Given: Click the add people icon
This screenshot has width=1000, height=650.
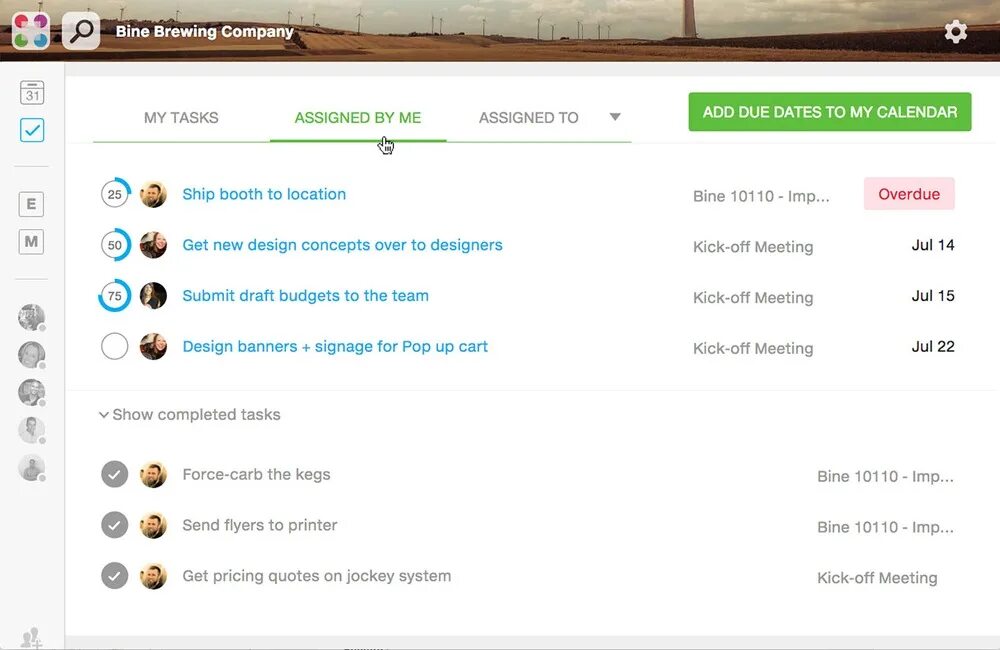Looking at the screenshot, I should [31, 636].
